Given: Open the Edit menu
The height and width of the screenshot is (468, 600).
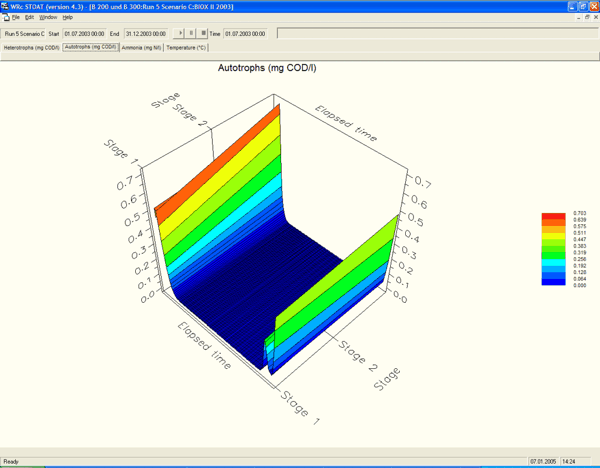Looking at the screenshot, I should (x=30, y=18).
